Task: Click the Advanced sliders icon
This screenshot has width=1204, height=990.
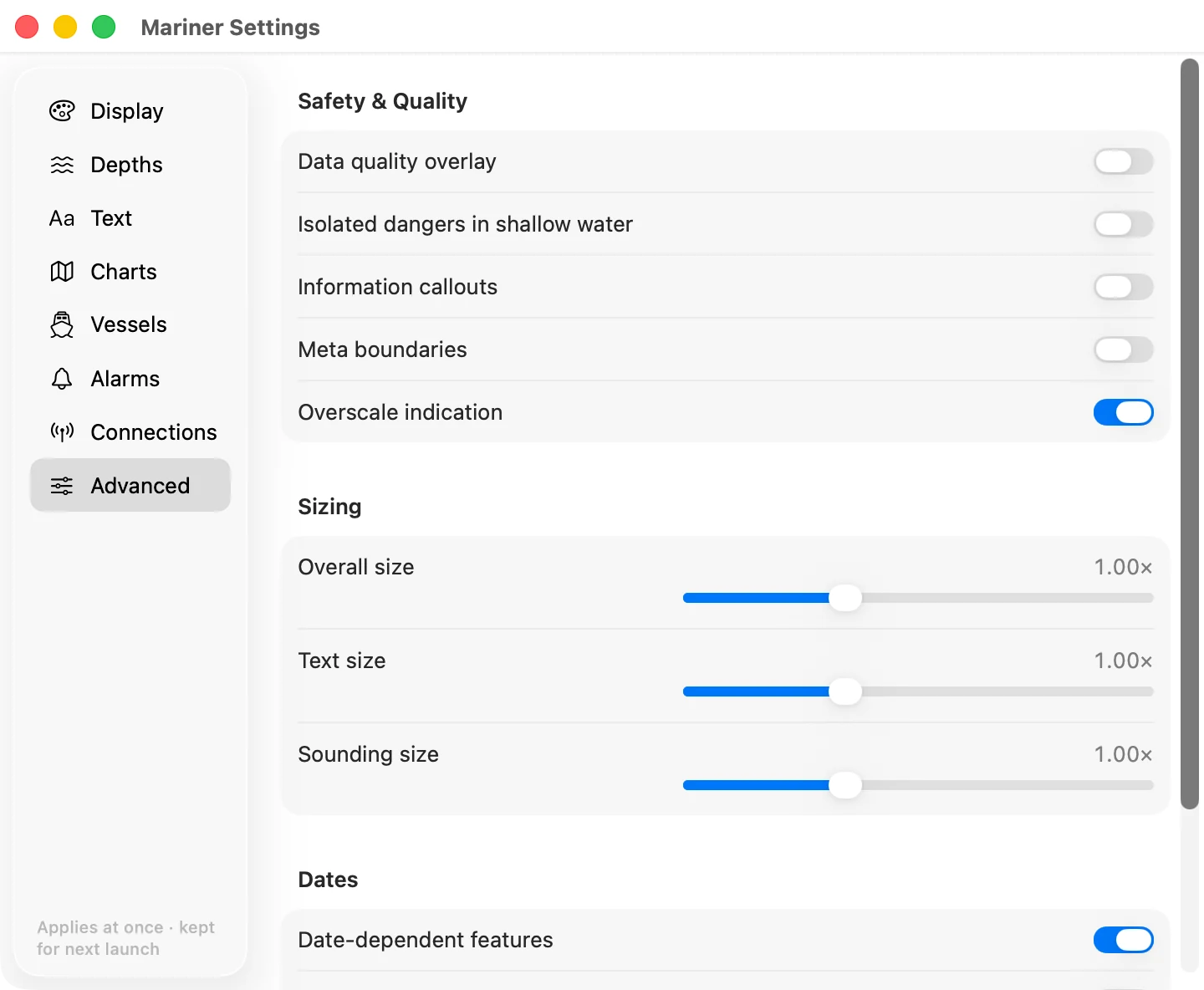Action: click(62, 486)
